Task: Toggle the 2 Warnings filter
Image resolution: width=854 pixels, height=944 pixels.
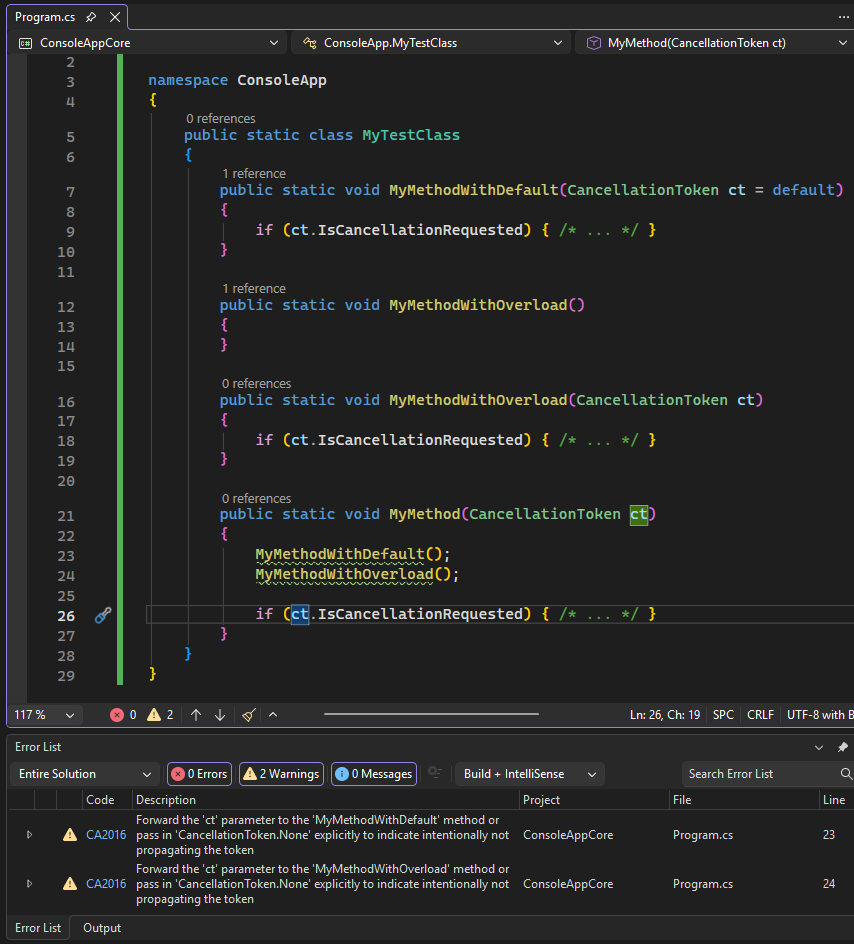Action: coord(281,774)
